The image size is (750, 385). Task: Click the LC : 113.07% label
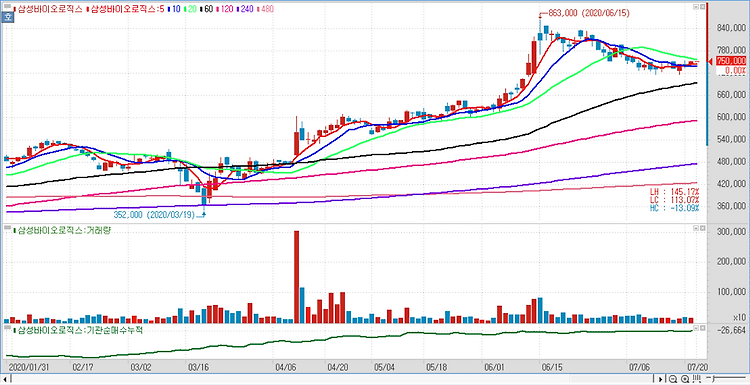(674, 199)
